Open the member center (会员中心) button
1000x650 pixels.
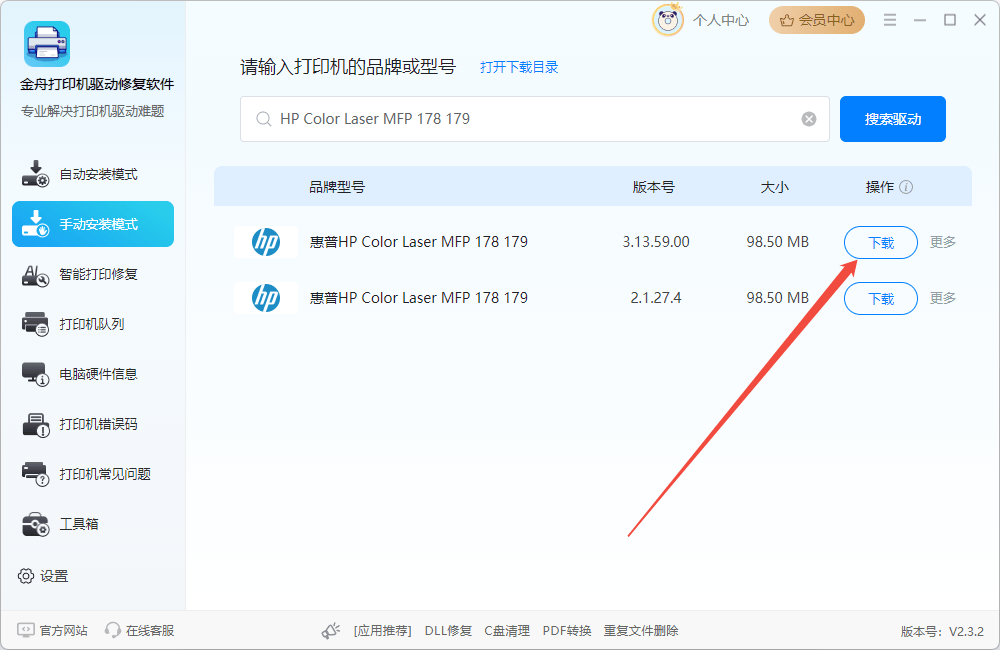click(816, 20)
